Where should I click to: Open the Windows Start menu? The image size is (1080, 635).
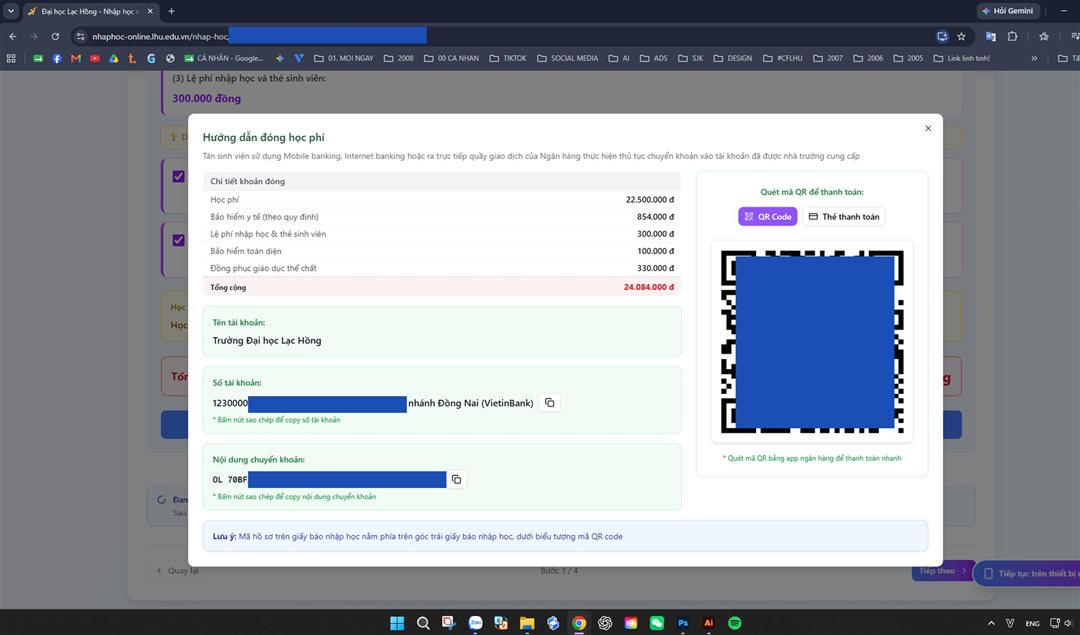397,623
